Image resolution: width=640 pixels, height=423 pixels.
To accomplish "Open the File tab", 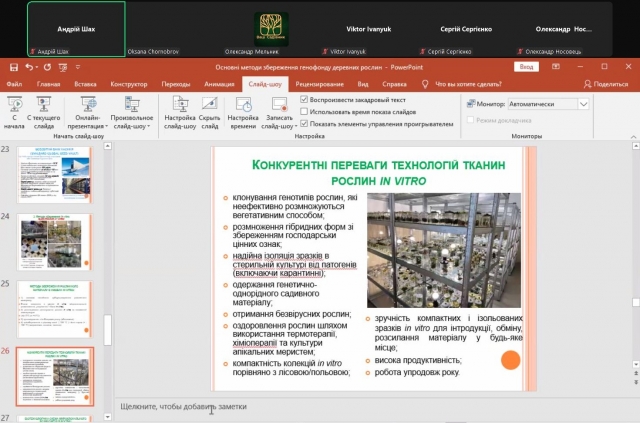I will click(x=14, y=84).
